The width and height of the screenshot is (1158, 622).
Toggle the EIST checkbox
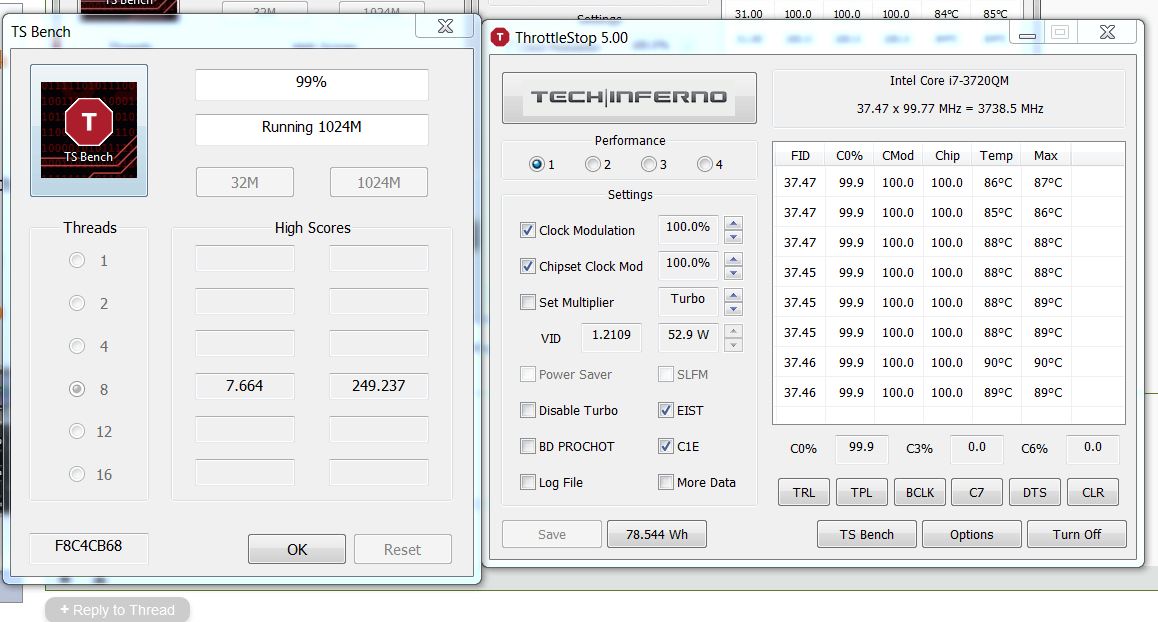(x=665, y=410)
